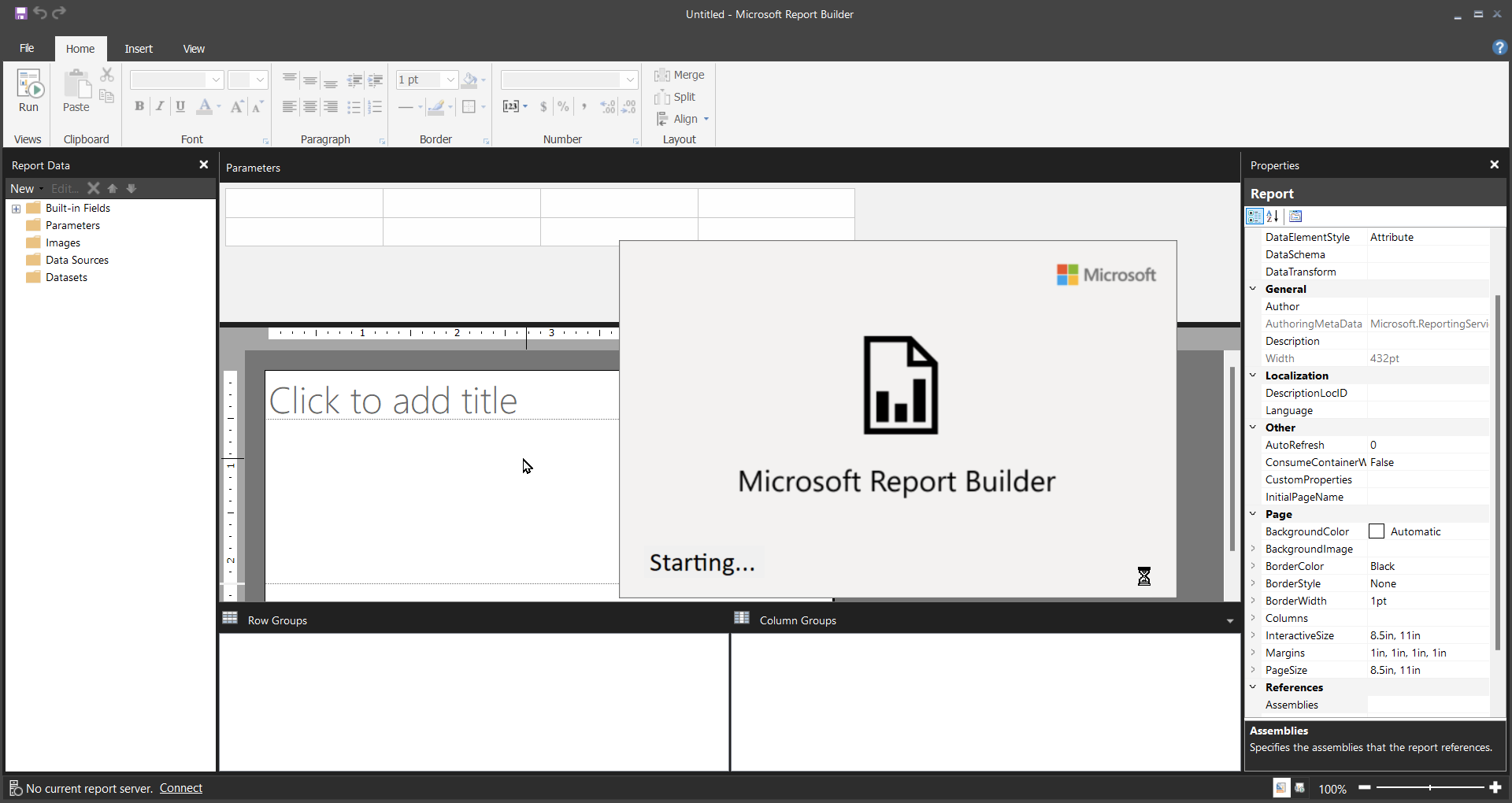Click the fill color paint bucket
Viewport: 1512px width, 803px height.
[470, 80]
